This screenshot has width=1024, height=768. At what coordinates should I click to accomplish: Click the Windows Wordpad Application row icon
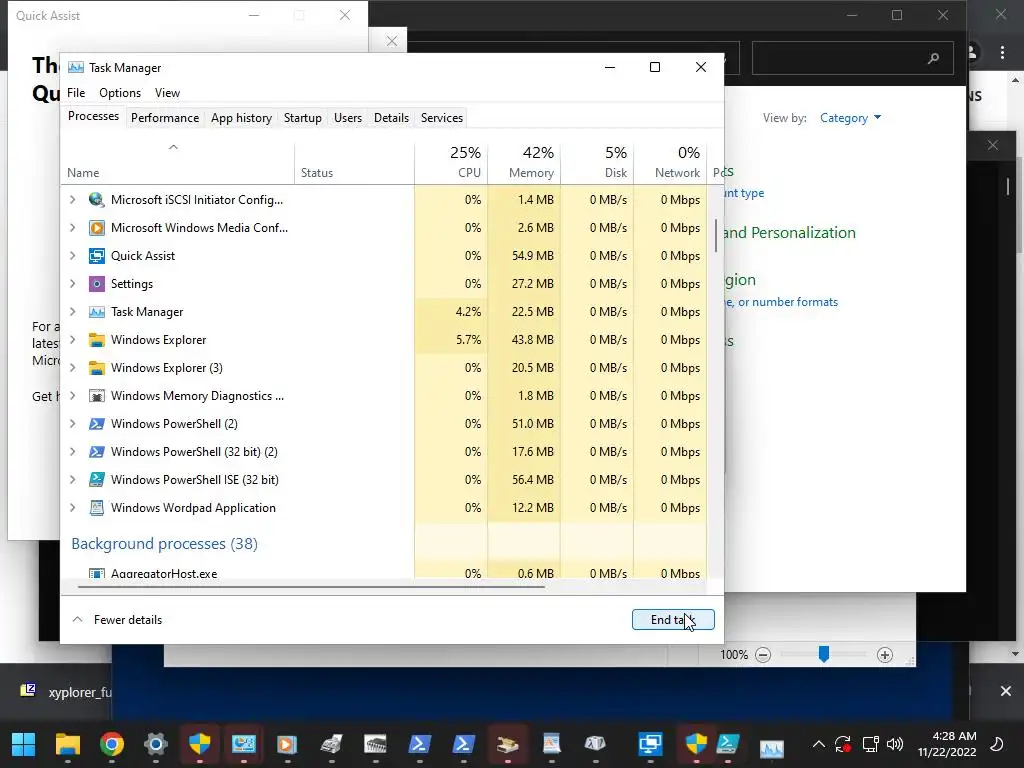pyautogui.click(x=97, y=508)
